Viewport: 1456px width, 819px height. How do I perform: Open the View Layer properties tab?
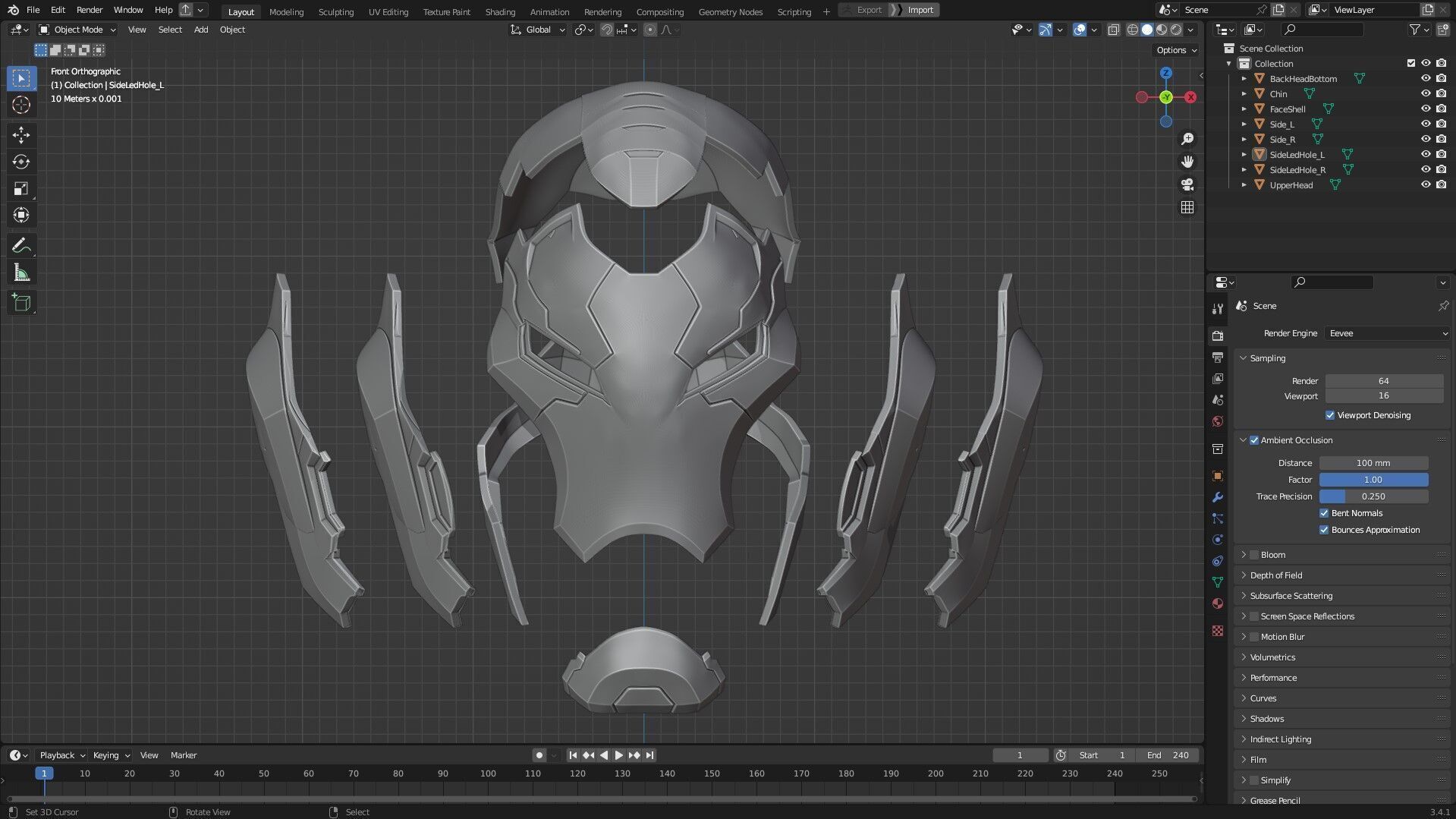tap(1218, 378)
